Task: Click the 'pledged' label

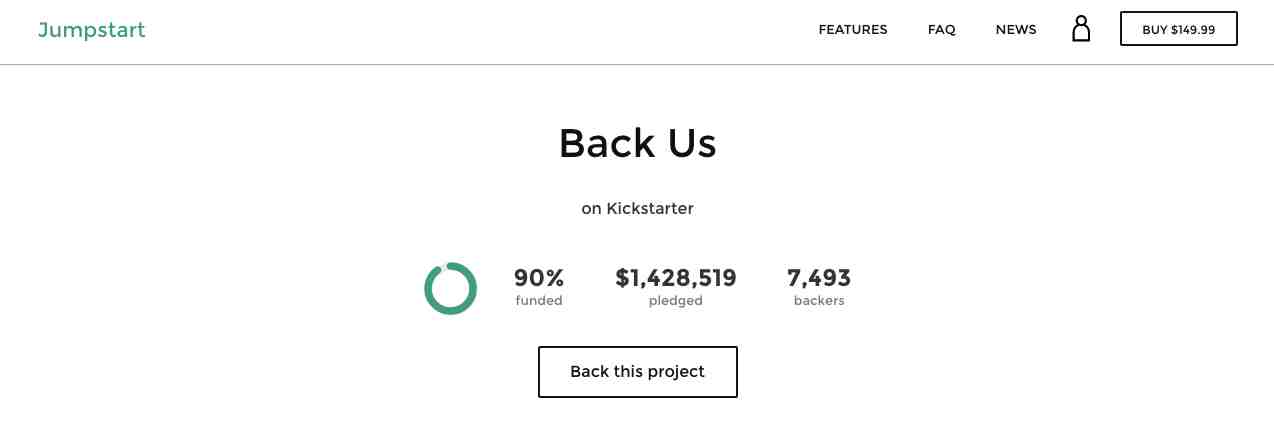Action: point(676,301)
